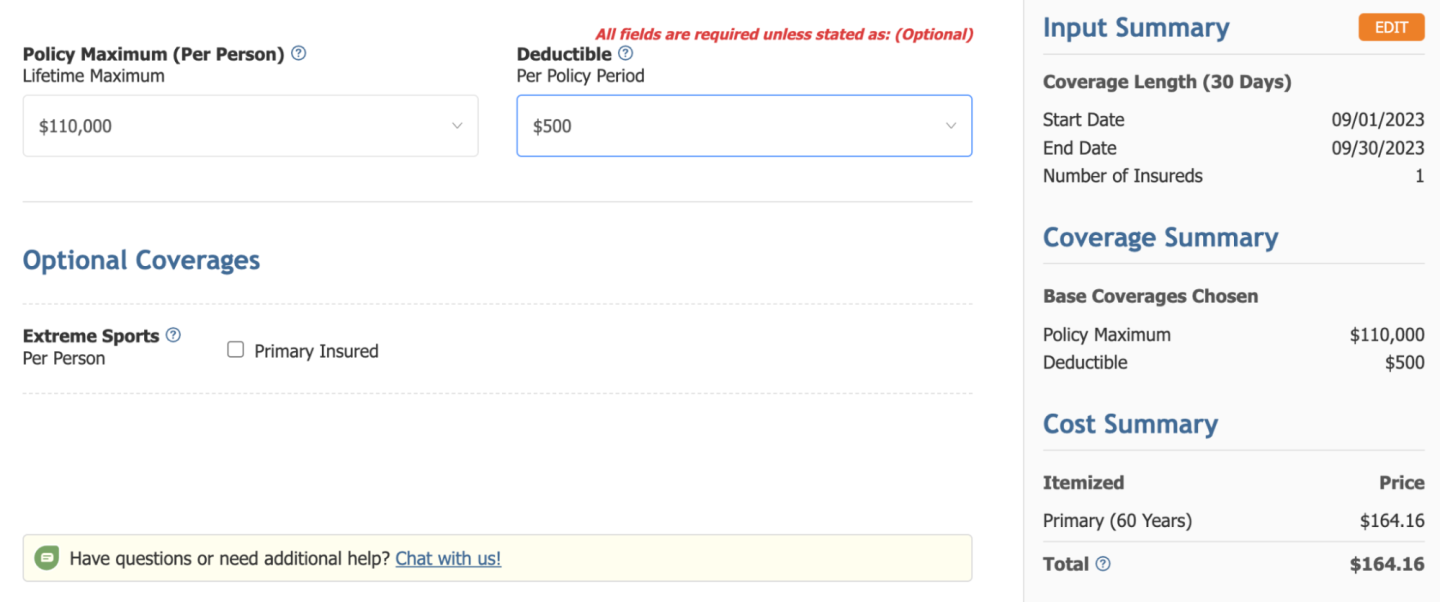Open the "Chat with us!" link

[x=448, y=559]
